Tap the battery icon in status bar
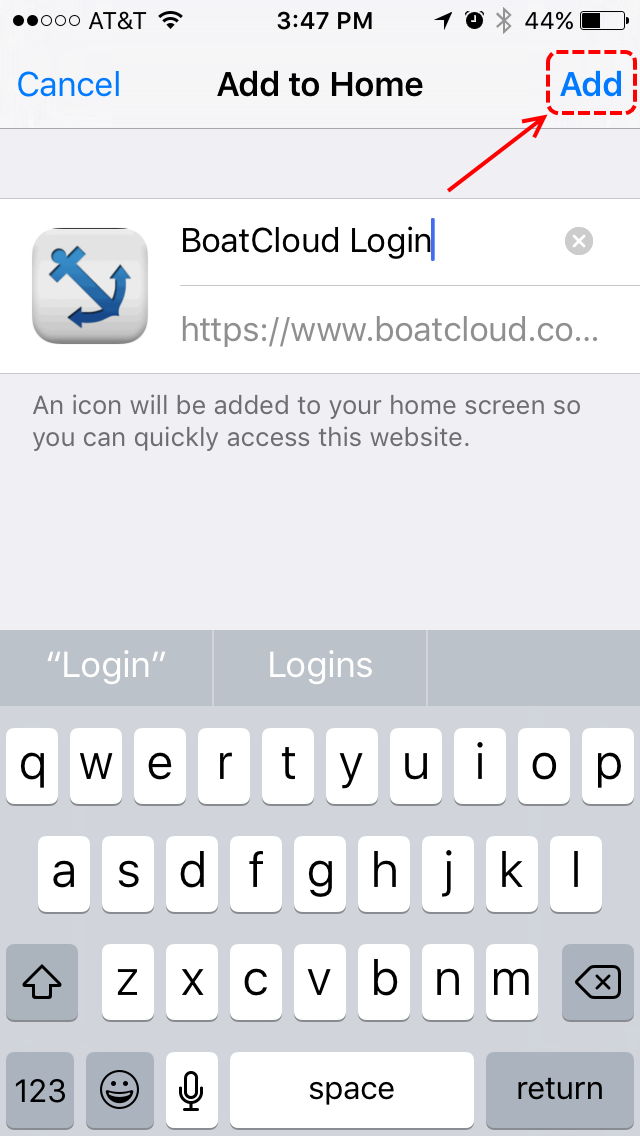Viewport: 640px width, 1136px height. click(x=605, y=21)
